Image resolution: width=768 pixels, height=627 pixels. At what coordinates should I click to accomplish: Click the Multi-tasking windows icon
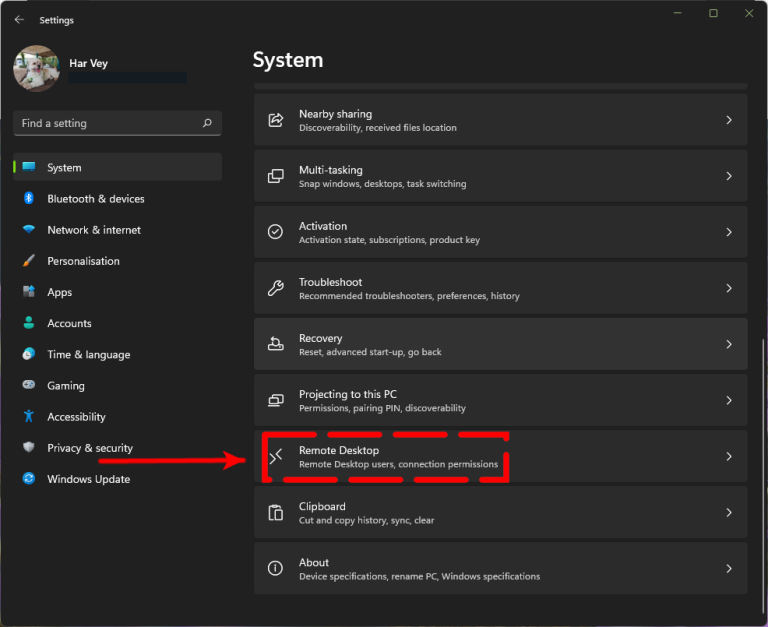275,176
